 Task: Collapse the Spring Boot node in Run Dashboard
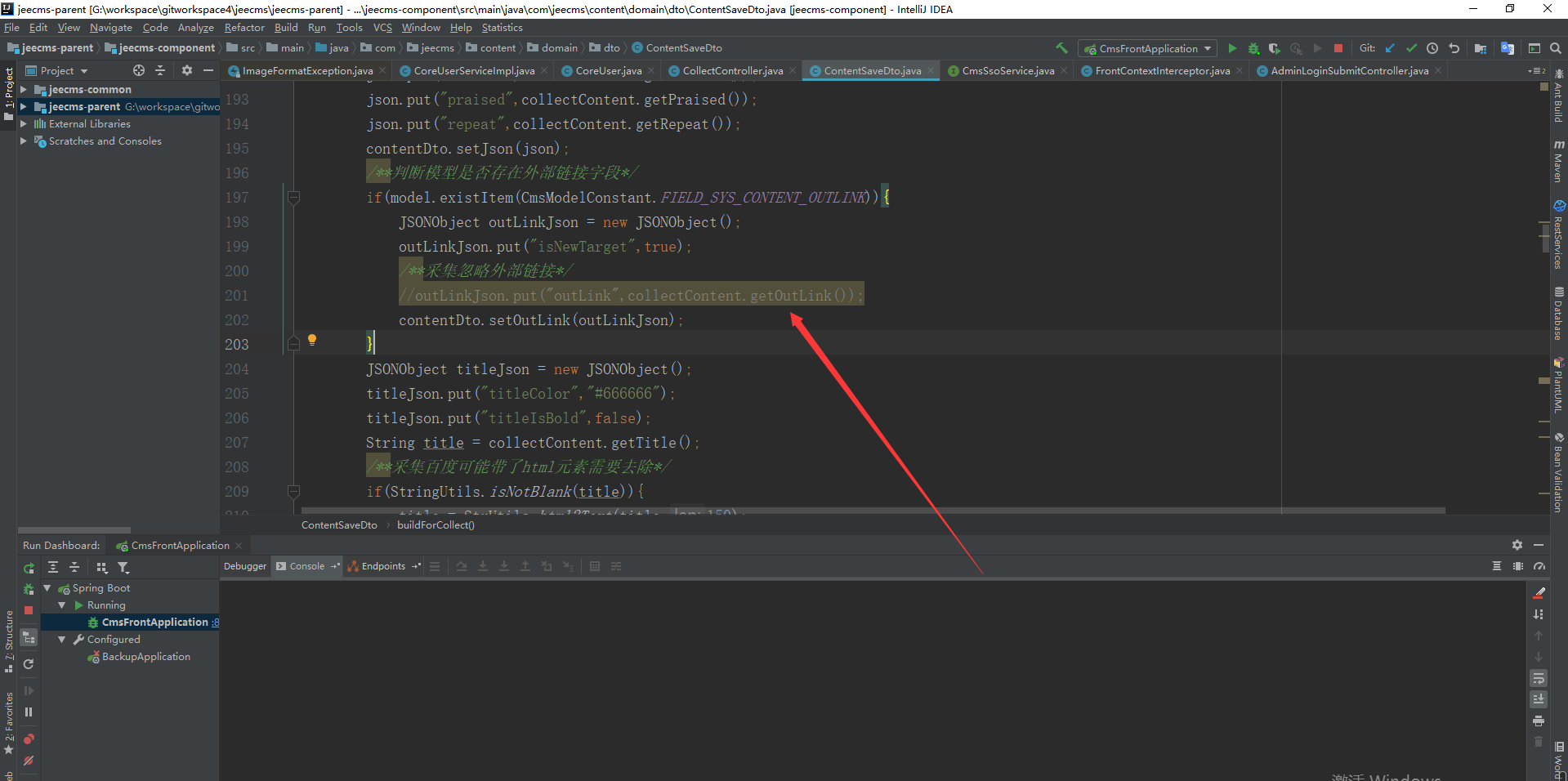47,588
